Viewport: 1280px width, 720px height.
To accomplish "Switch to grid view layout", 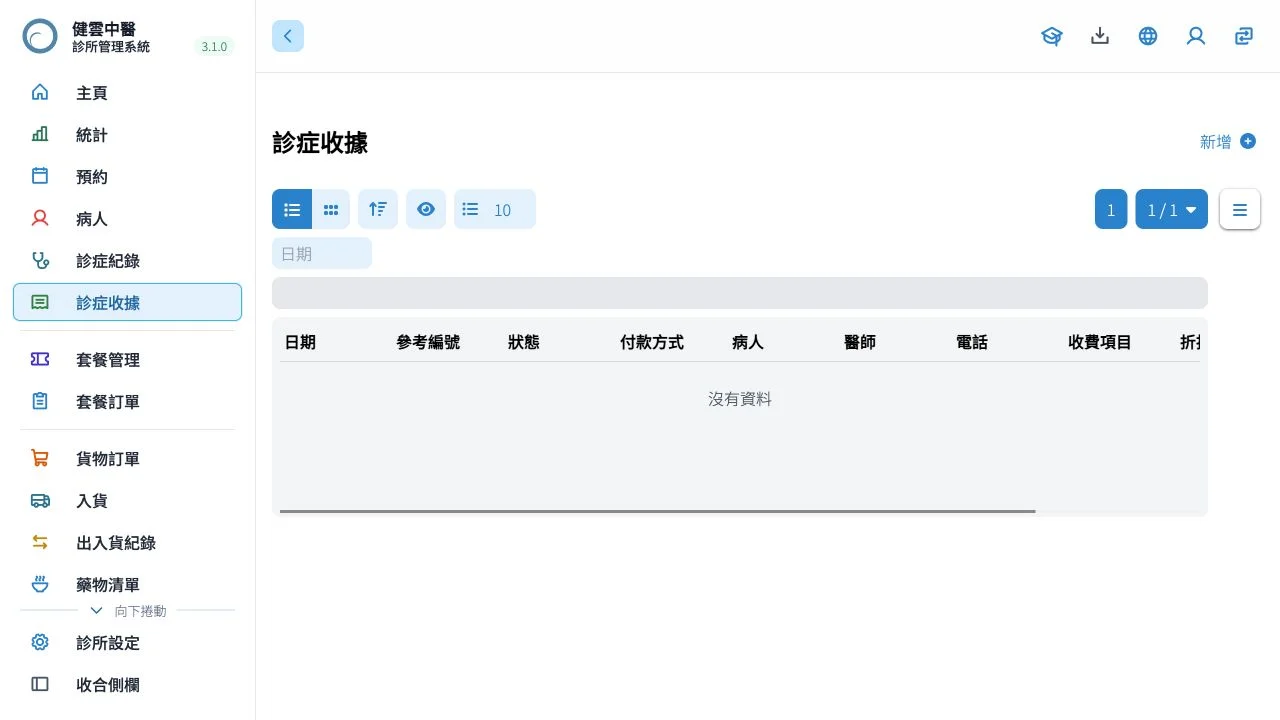I will click(x=331, y=209).
